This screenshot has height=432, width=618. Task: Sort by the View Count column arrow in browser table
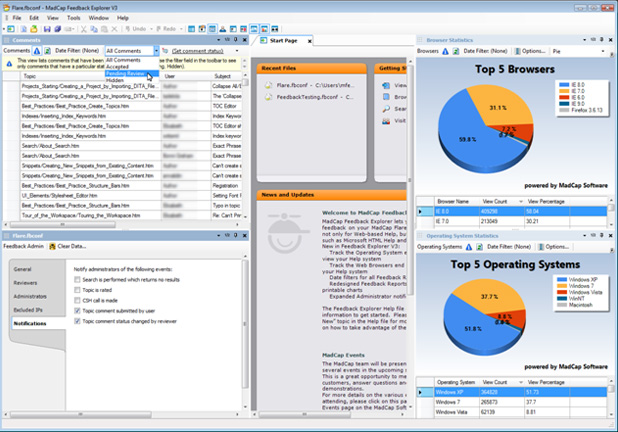coord(521,201)
